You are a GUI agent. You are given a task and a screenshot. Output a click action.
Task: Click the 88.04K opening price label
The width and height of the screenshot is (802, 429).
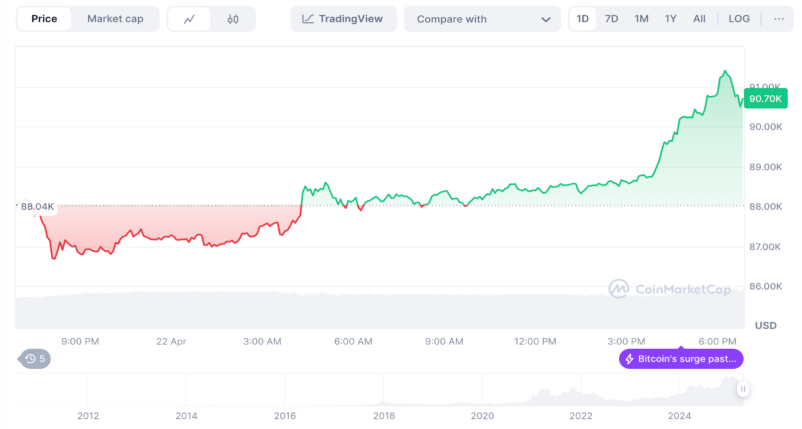tap(37, 206)
